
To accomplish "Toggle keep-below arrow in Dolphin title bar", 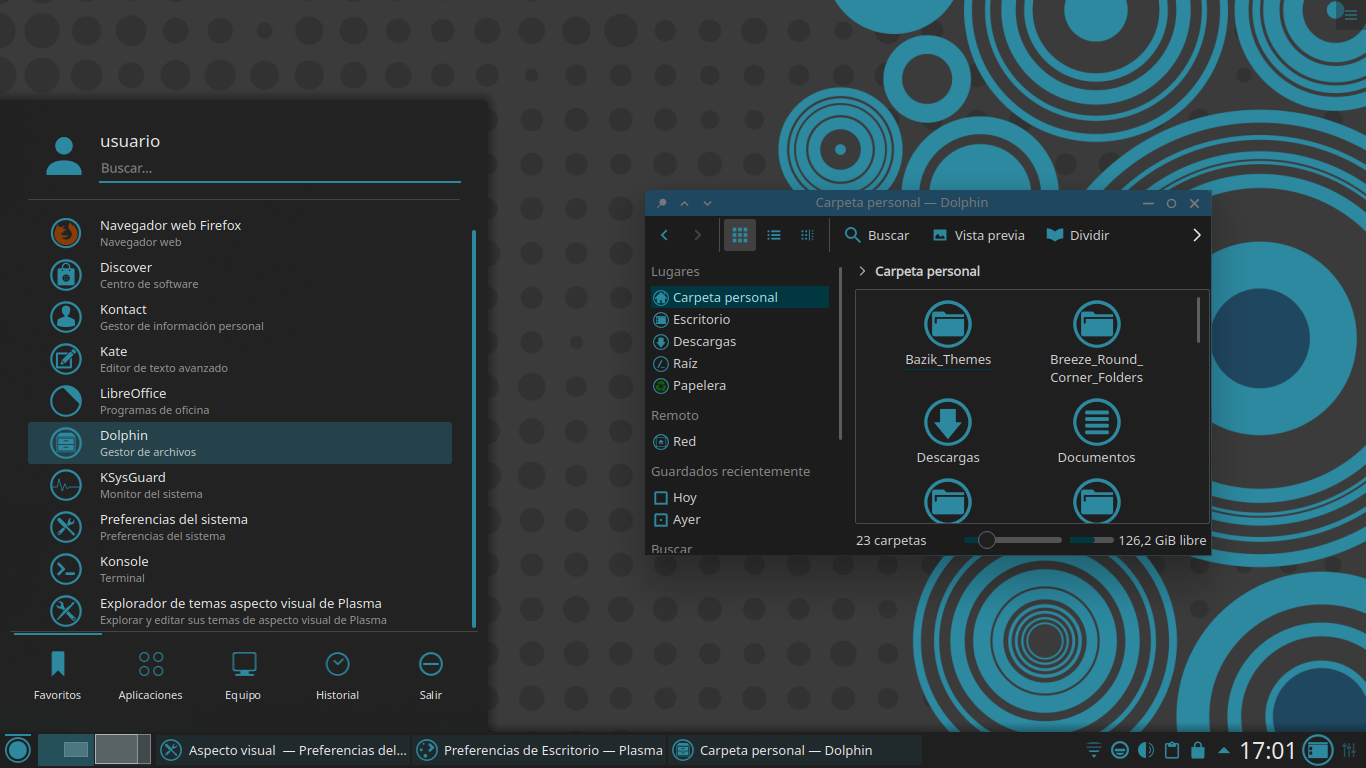I will coord(708,203).
